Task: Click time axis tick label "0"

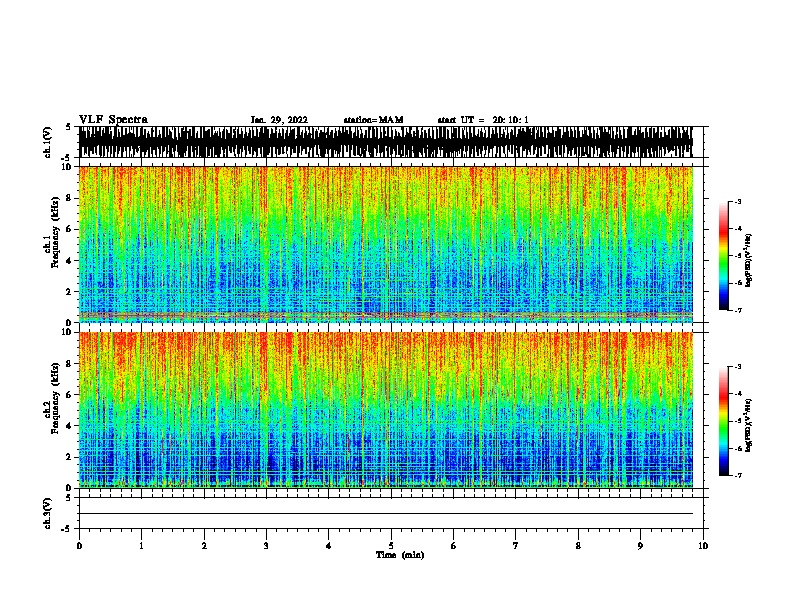Action: [79, 546]
